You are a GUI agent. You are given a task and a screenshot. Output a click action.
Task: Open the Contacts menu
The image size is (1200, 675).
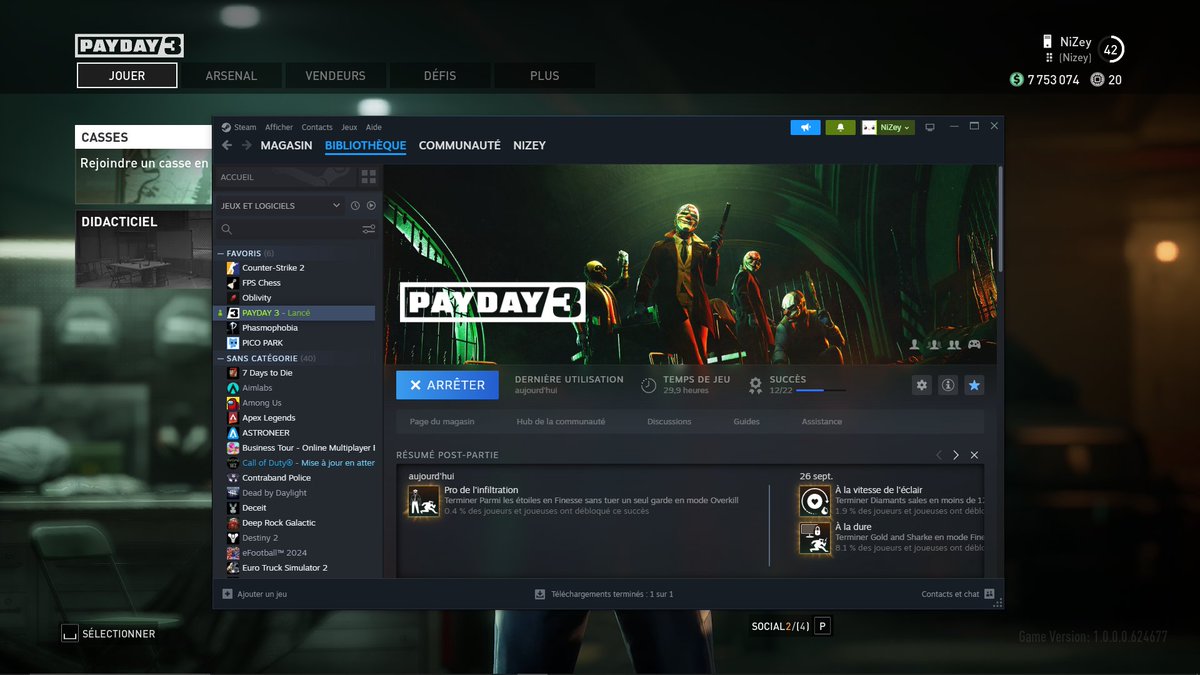(317, 127)
